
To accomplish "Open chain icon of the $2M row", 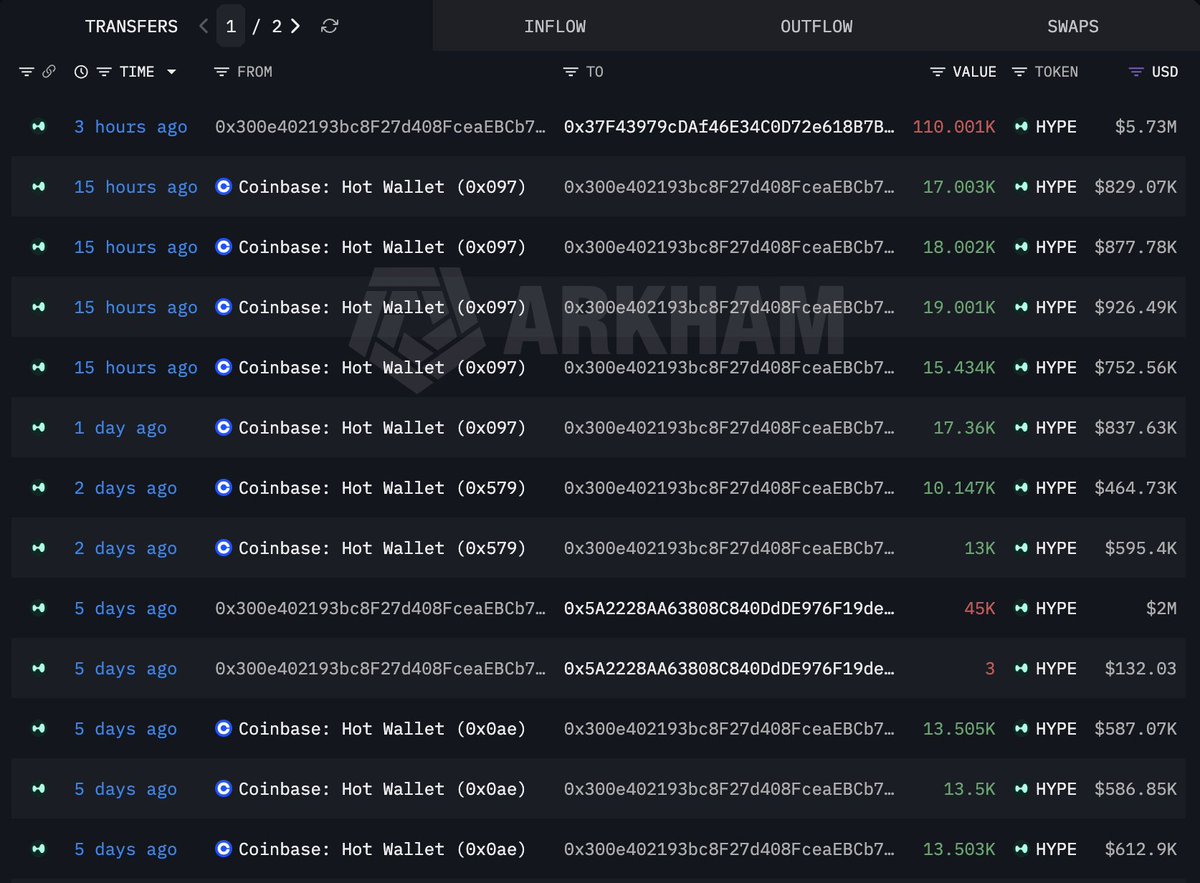I will pyautogui.click(x=38, y=608).
